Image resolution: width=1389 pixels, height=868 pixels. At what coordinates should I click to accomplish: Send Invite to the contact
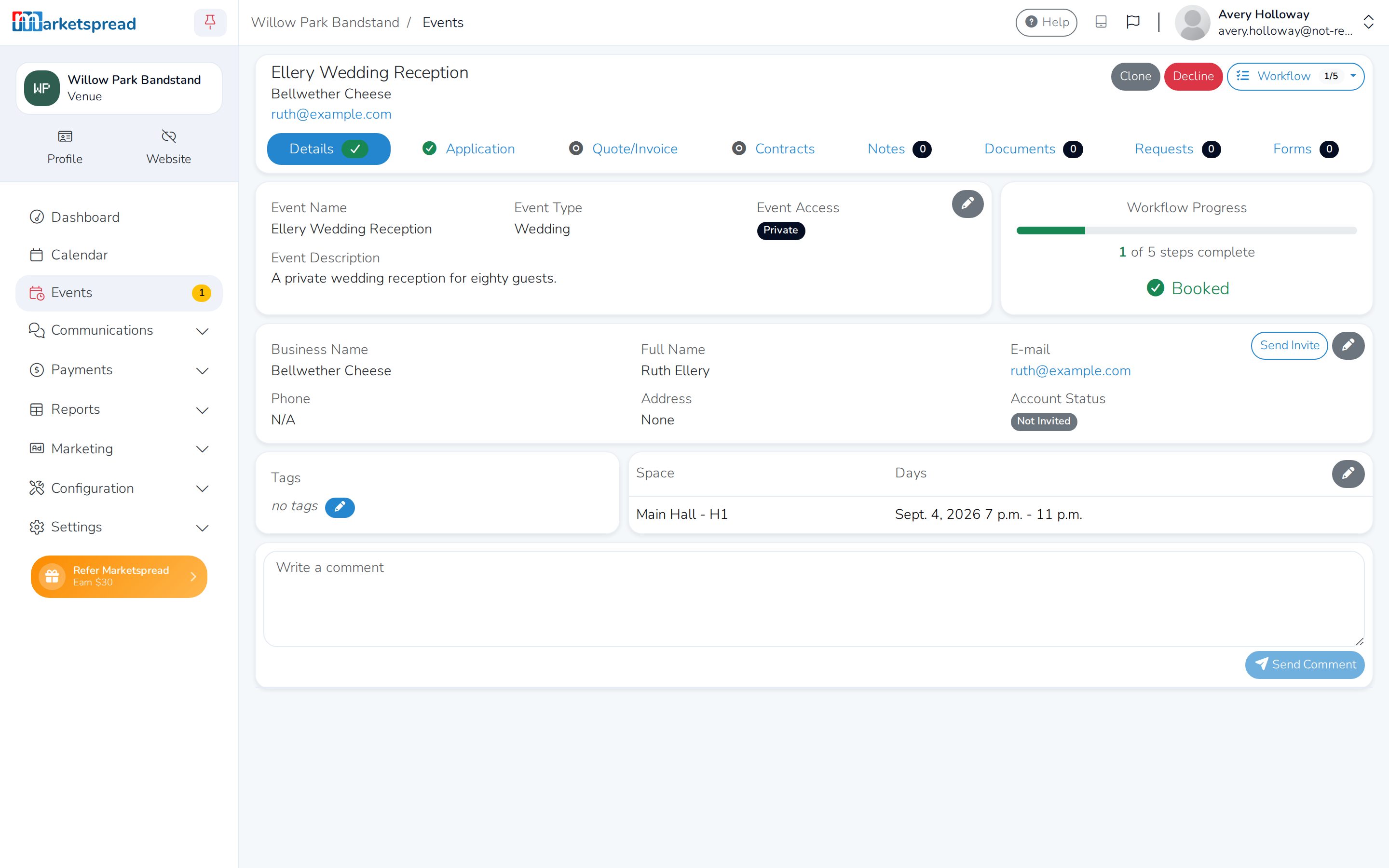[x=1289, y=346]
